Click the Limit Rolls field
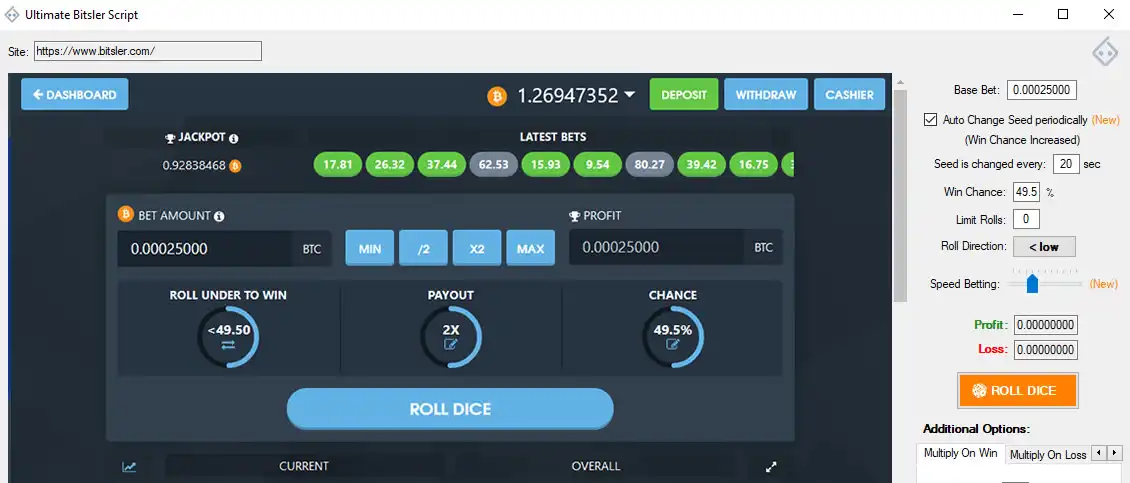The height and width of the screenshot is (483, 1130). 1026,219
